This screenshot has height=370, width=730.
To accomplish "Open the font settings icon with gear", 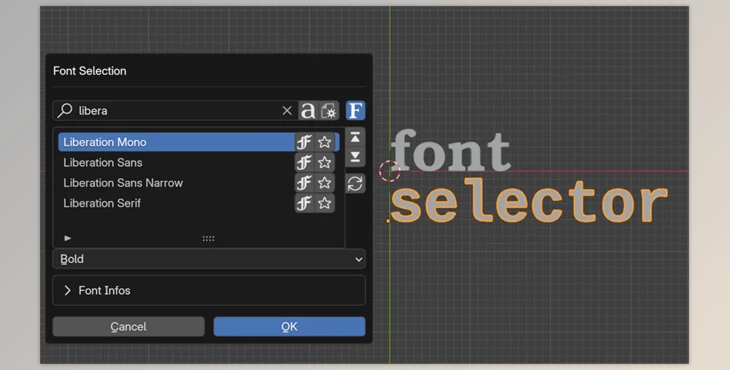I will click(x=329, y=111).
